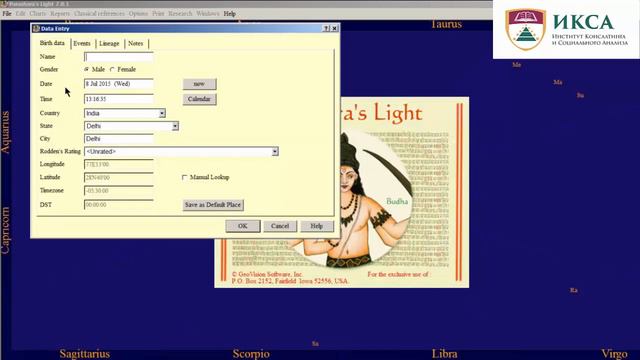Open the Print menu
Image resolution: width=640 pixels, height=360 pixels.
pos(158,13)
